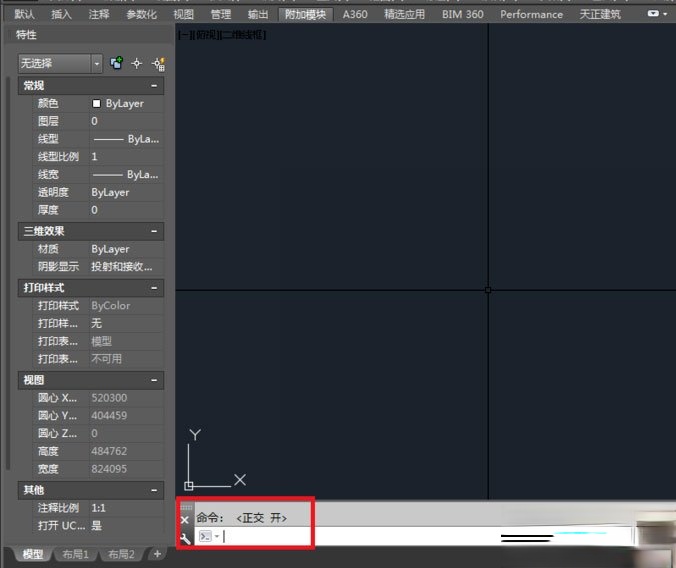
Task: Open the 视图 ribbon tab
Action: (183, 14)
